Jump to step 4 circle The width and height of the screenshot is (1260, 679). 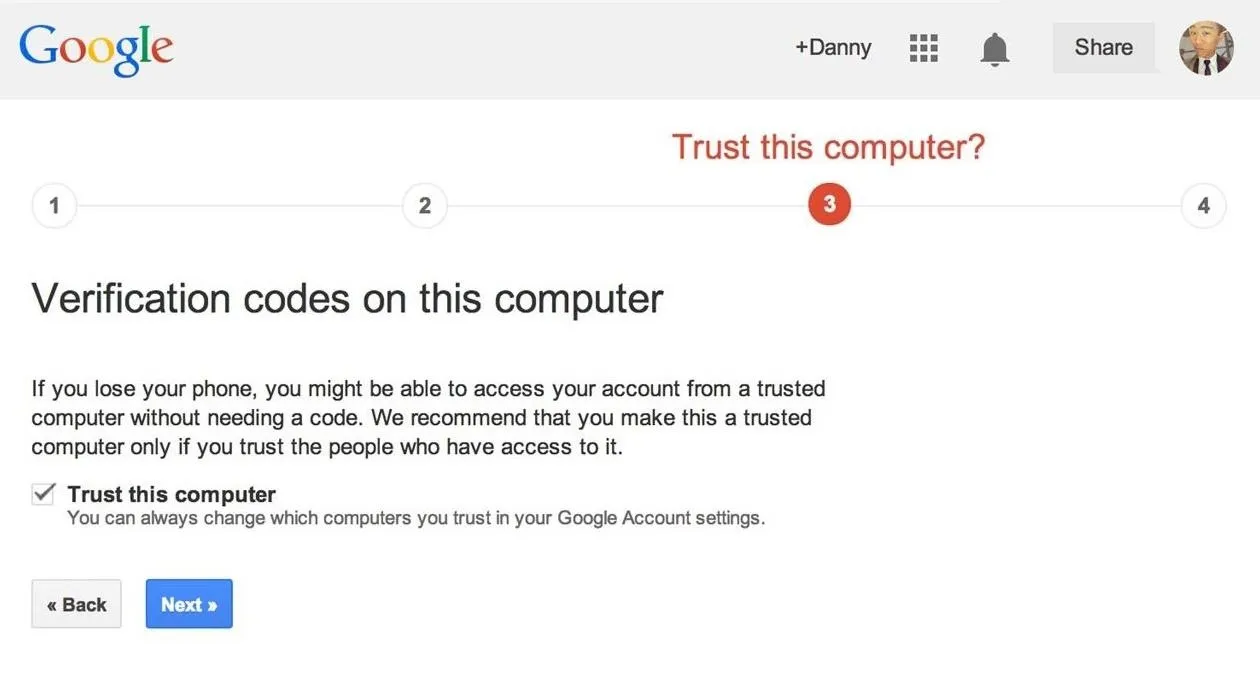coord(1203,206)
